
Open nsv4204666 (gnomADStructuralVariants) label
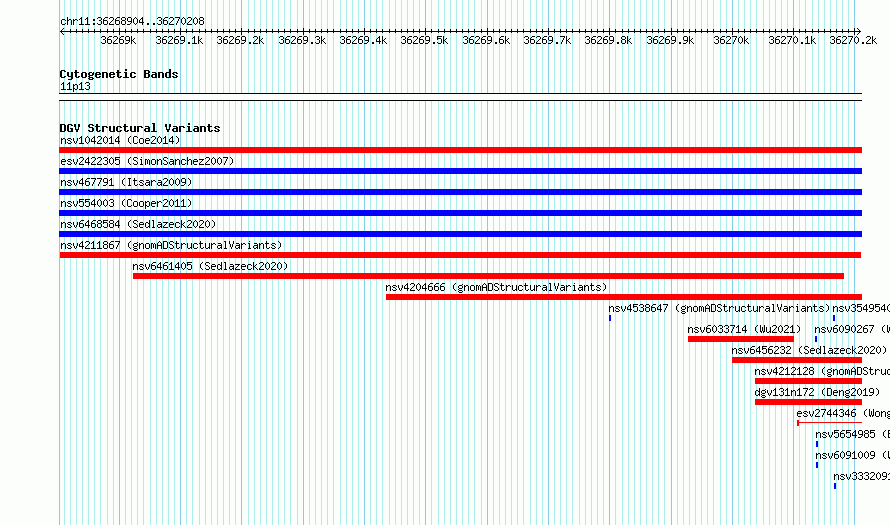(x=496, y=287)
